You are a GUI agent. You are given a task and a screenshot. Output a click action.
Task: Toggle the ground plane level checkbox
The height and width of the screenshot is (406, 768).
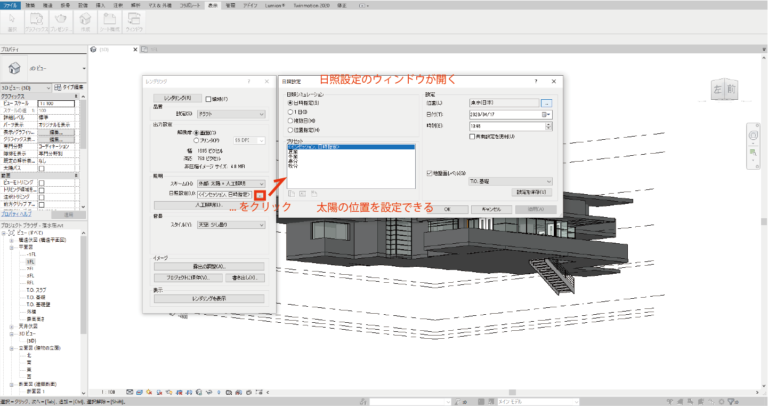(x=430, y=172)
